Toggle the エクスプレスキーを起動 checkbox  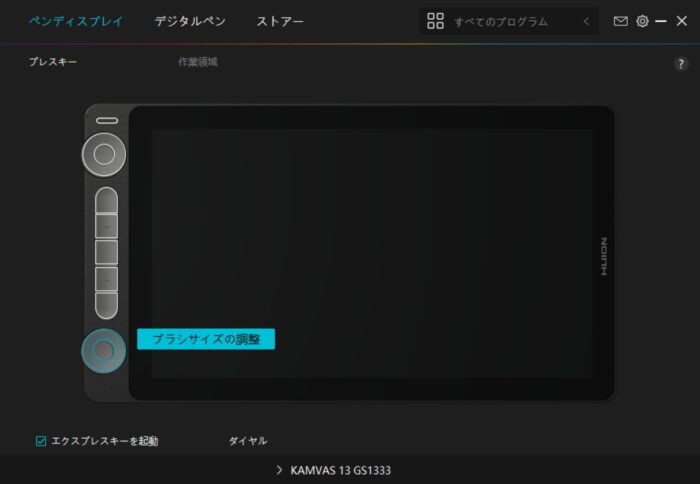point(41,440)
